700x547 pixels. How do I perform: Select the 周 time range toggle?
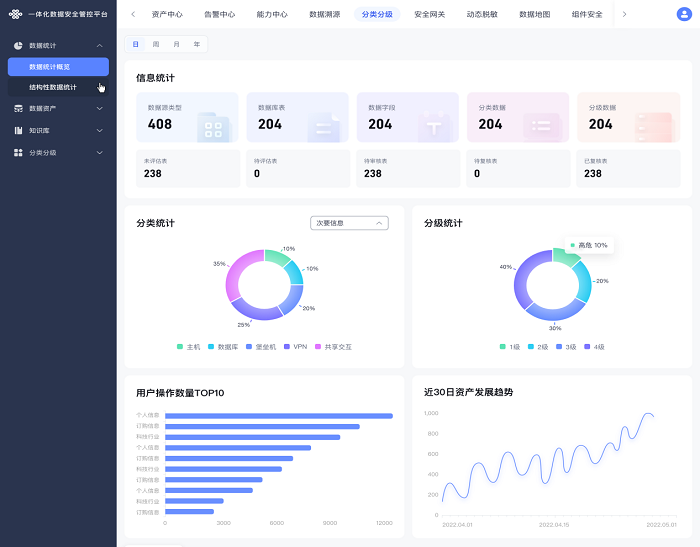pos(156,44)
